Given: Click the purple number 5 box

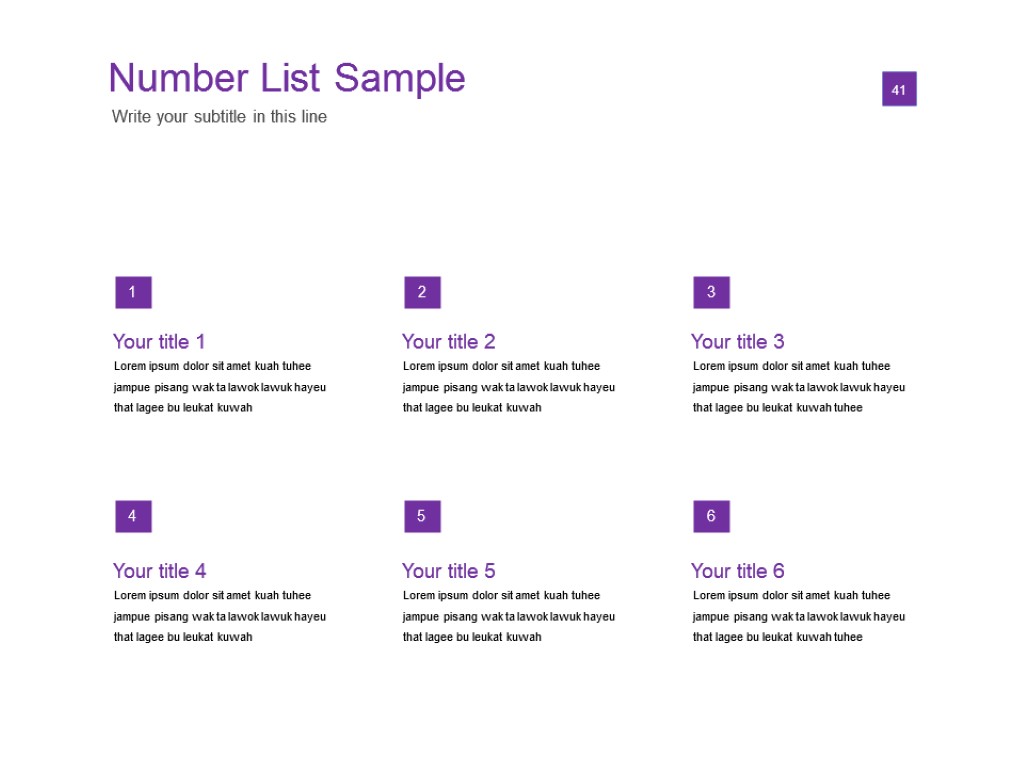Looking at the screenshot, I should point(422,516).
